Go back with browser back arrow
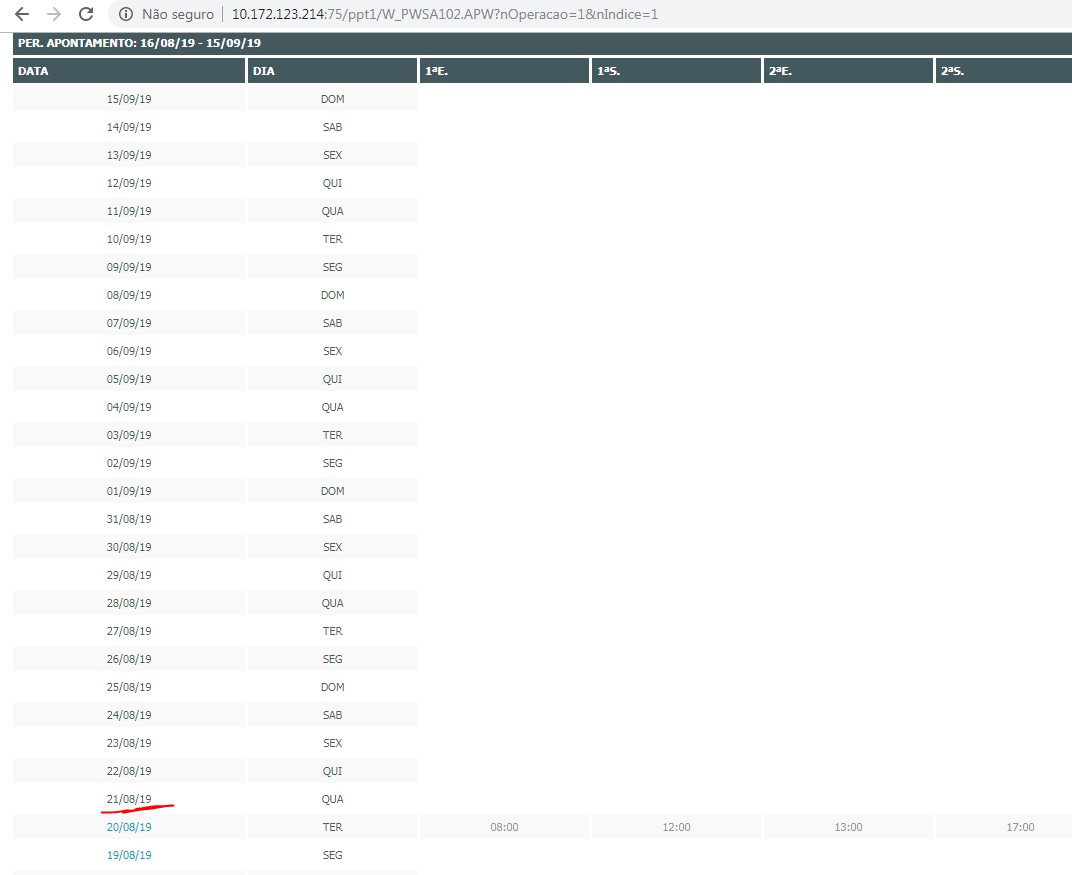Viewport: 1072px width, 875px height. pos(22,14)
